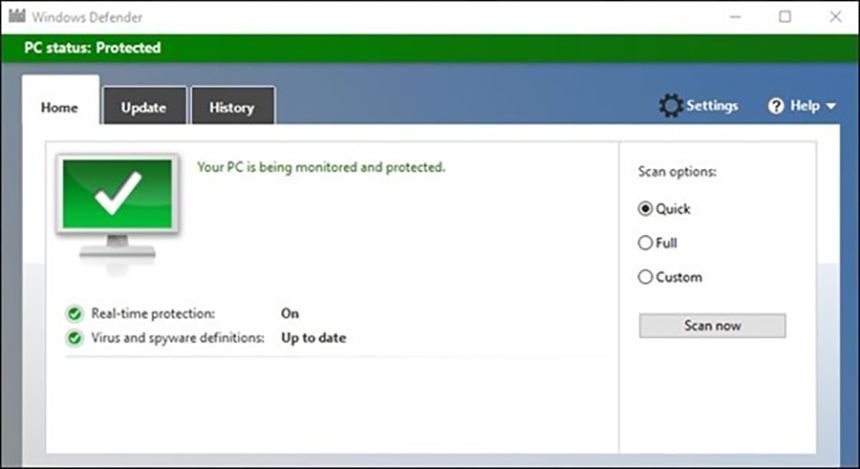The image size is (860, 469).
Task: Minimize the Windows Defender window
Action: coord(735,16)
